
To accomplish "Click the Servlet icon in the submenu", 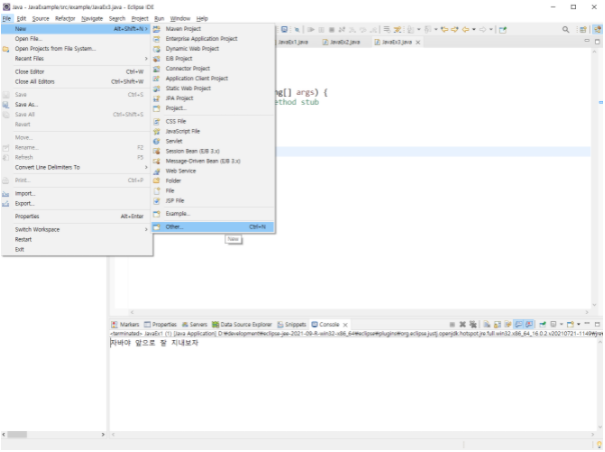I will tap(157, 141).
